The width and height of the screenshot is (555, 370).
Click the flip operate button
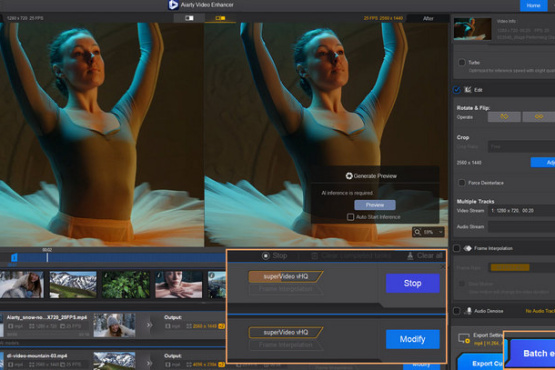[539, 117]
